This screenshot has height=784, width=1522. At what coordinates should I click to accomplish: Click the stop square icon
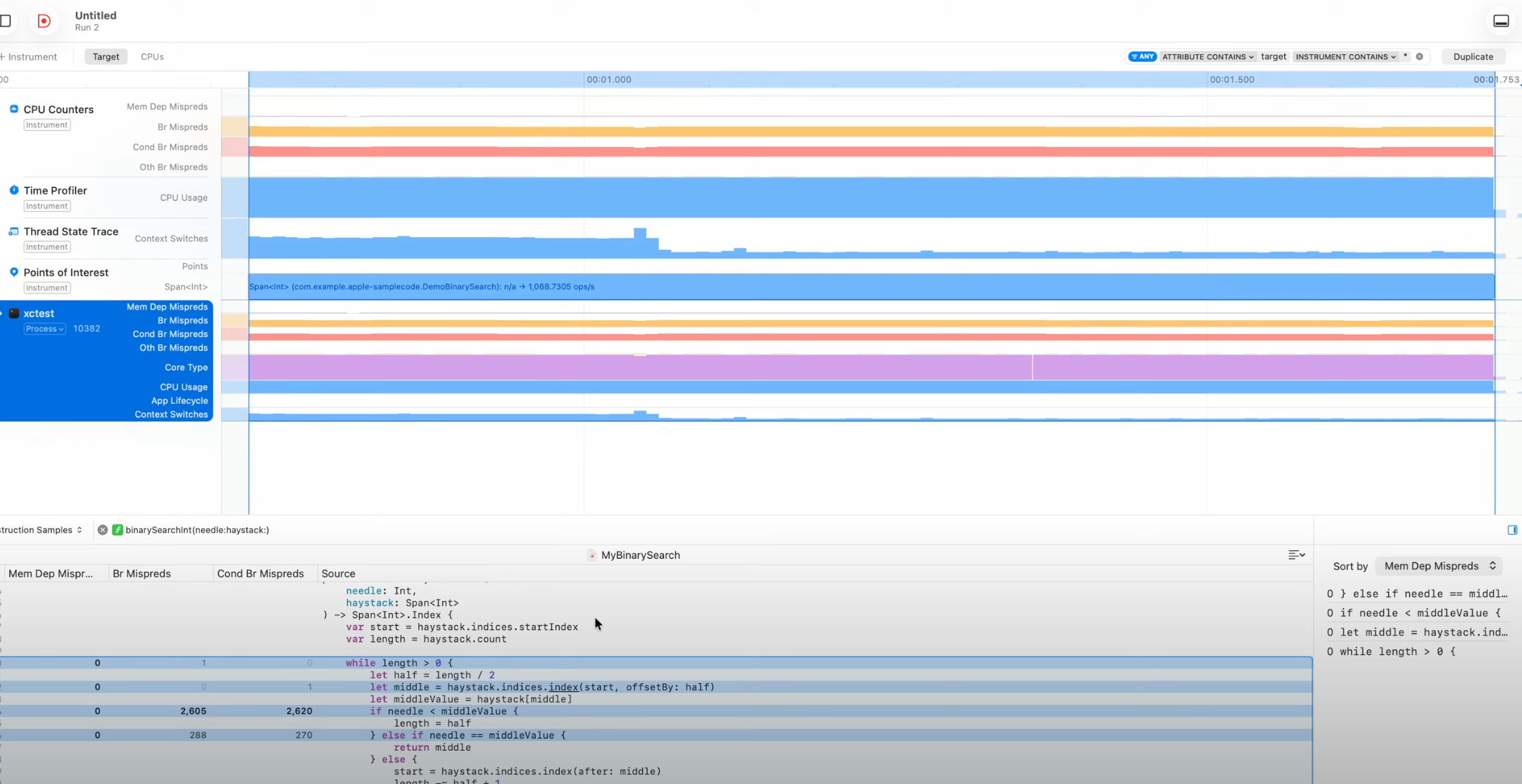pos(6,21)
